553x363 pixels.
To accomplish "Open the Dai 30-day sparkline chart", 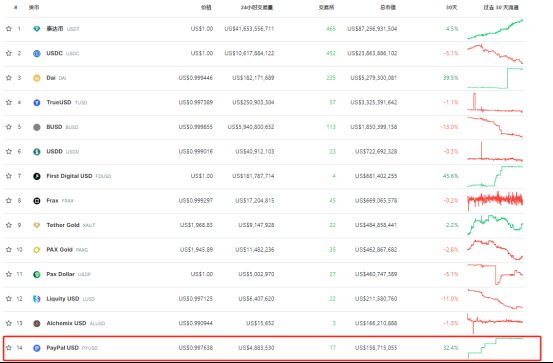I will 495,78.
